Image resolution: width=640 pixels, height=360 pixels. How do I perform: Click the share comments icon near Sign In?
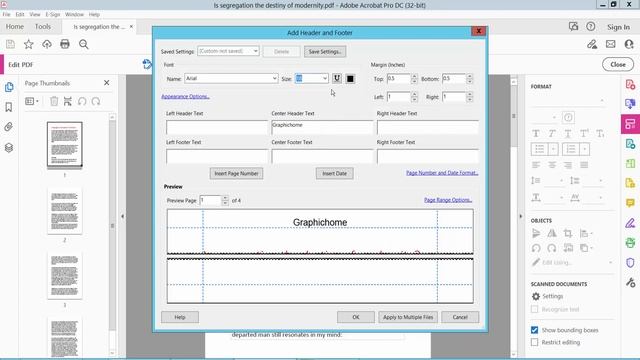pyautogui.click(x=573, y=27)
